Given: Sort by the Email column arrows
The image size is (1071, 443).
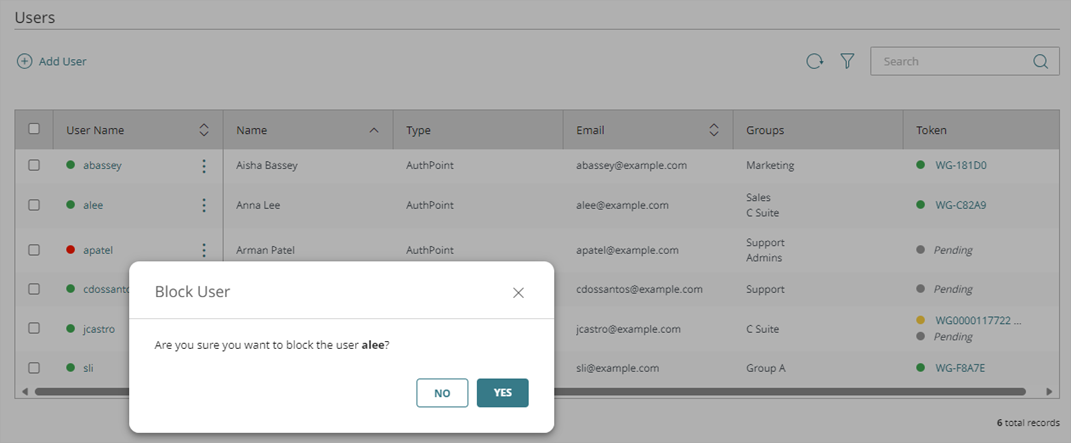Looking at the screenshot, I should 714,130.
